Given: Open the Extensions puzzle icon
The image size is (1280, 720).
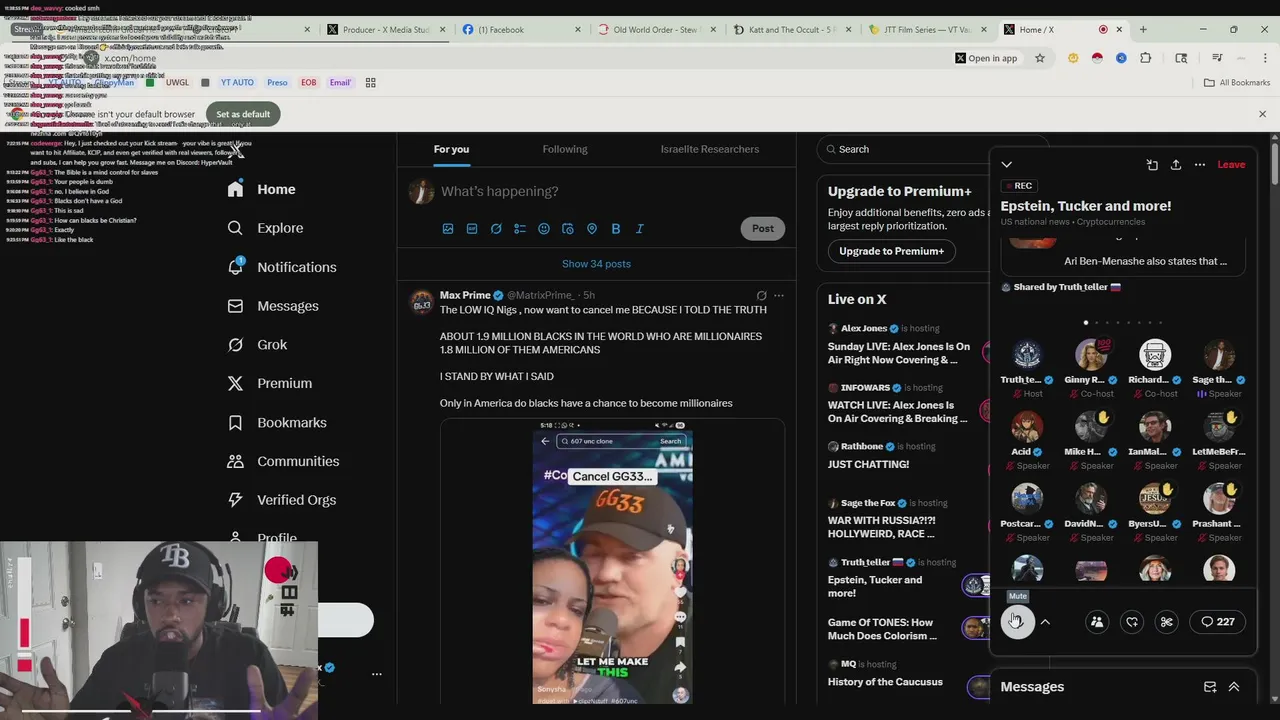Looking at the screenshot, I should pos(1146,58).
